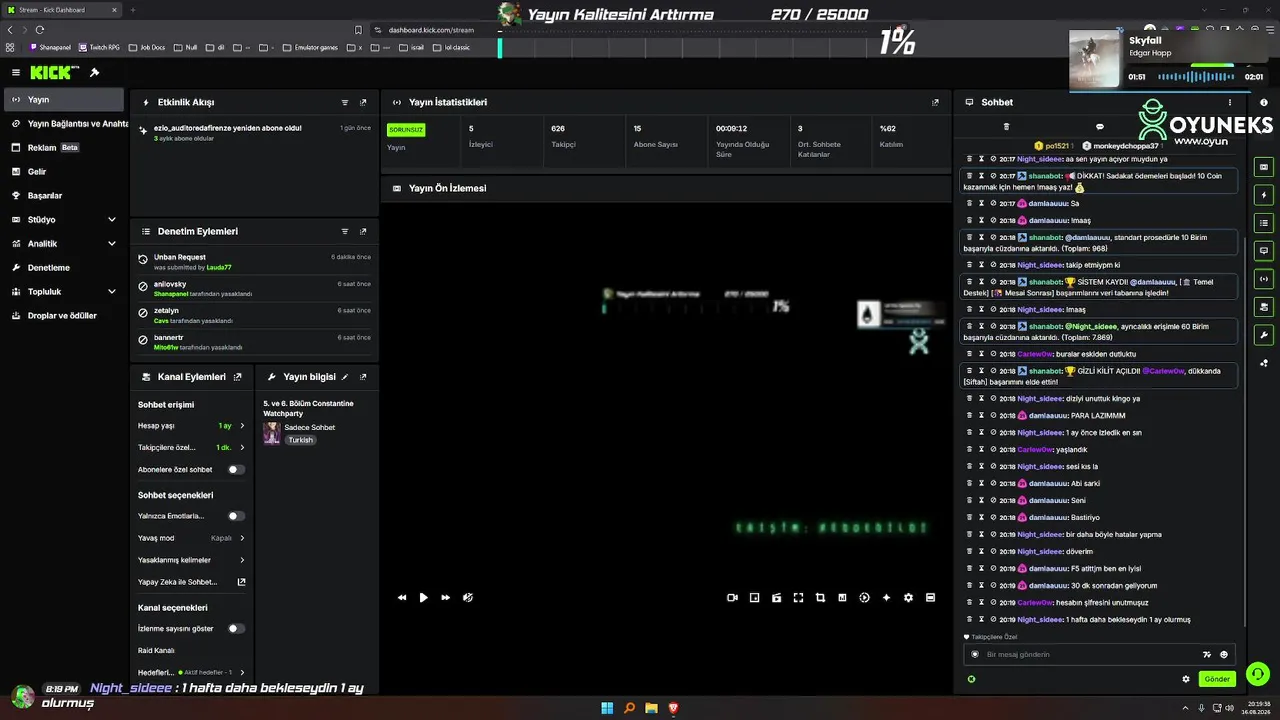This screenshot has height=720, width=1280.
Task: Click the camera icon in preview controls
Action: pyautogui.click(x=732, y=598)
